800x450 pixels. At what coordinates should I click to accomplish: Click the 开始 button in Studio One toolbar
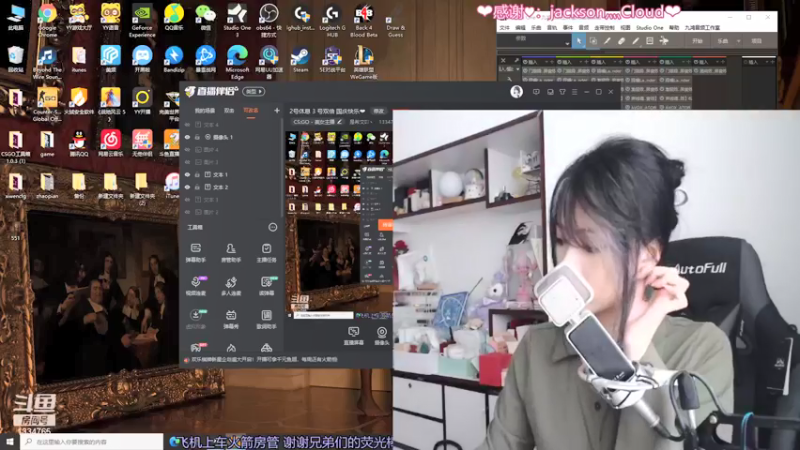click(697, 41)
